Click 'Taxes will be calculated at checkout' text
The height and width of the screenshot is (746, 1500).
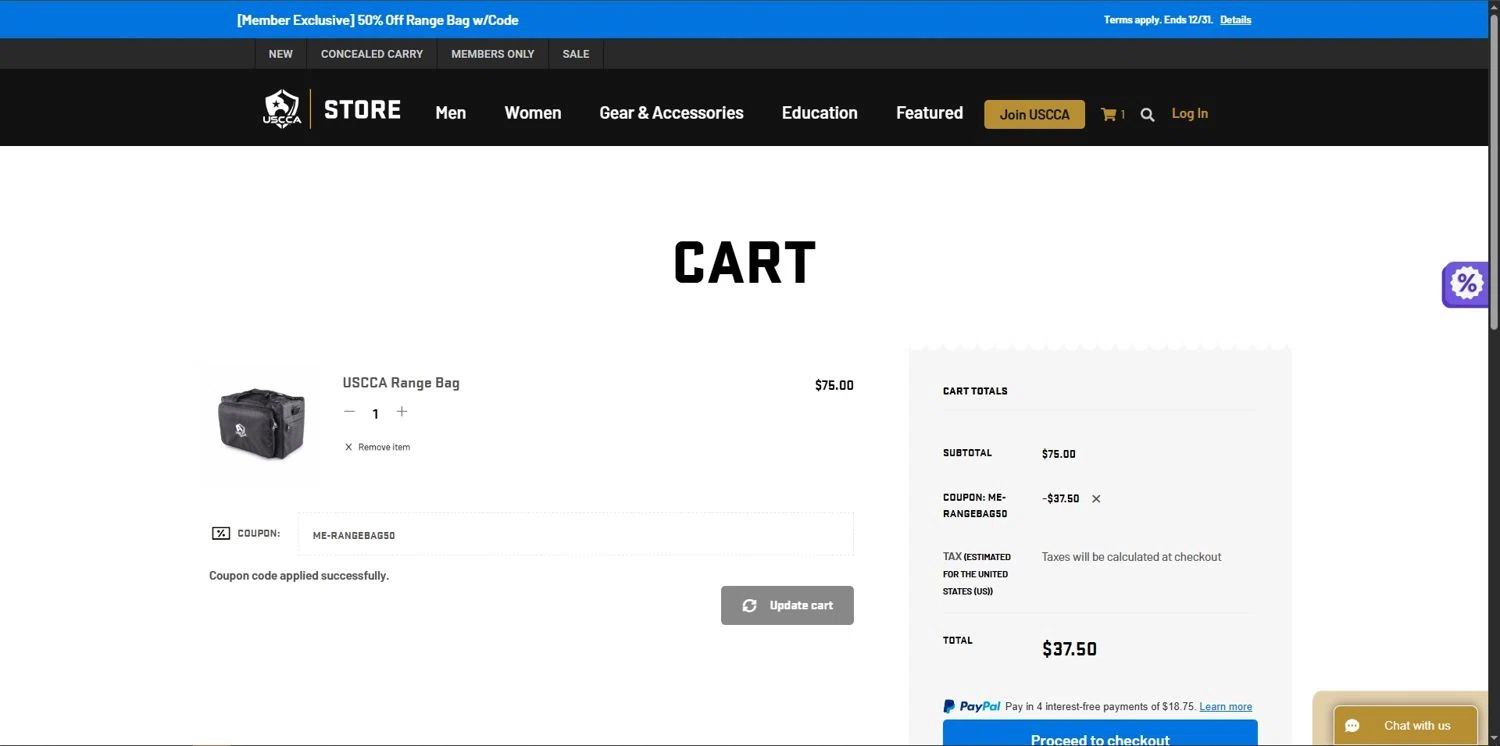[1131, 557]
